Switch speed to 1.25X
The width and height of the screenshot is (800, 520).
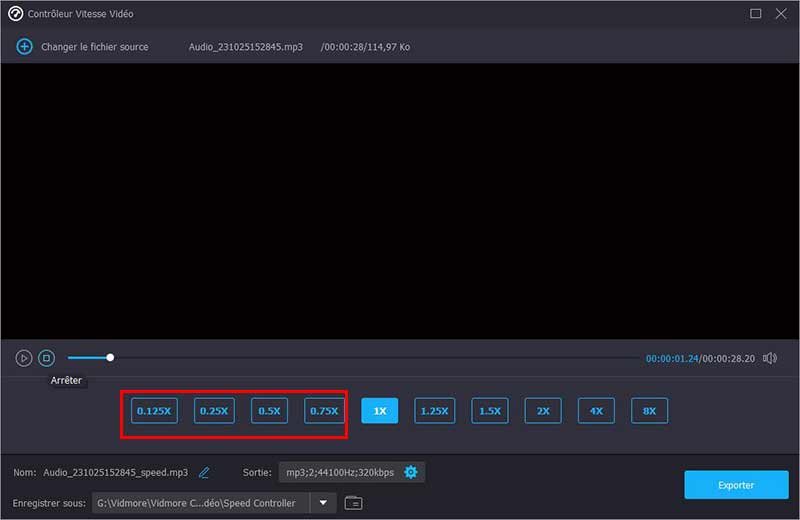click(x=434, y=410)
